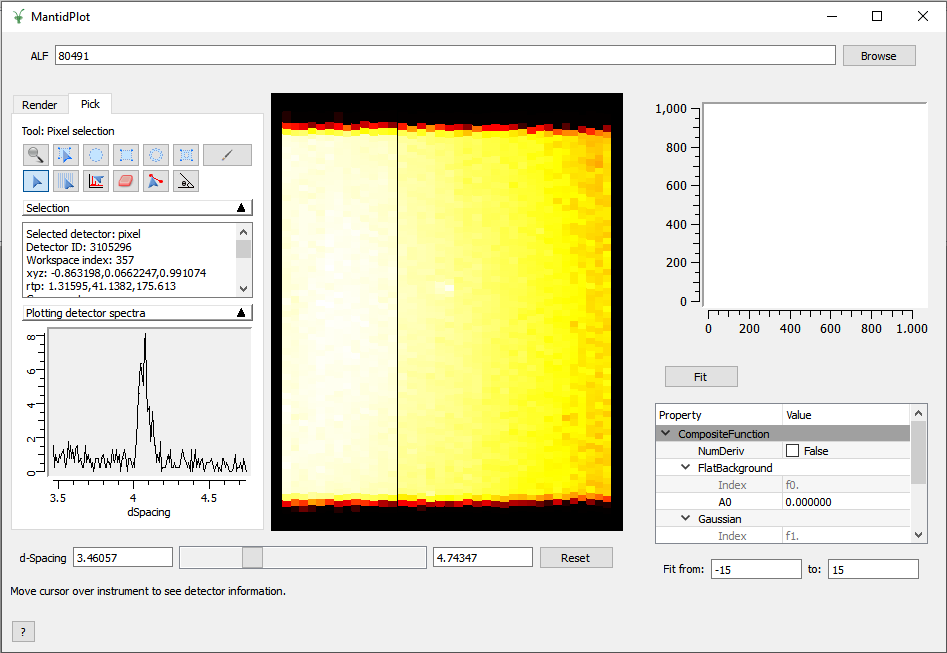Collapse the Selection panel
The height and width of the screenshot is (653, 947).
pos(240,208)
